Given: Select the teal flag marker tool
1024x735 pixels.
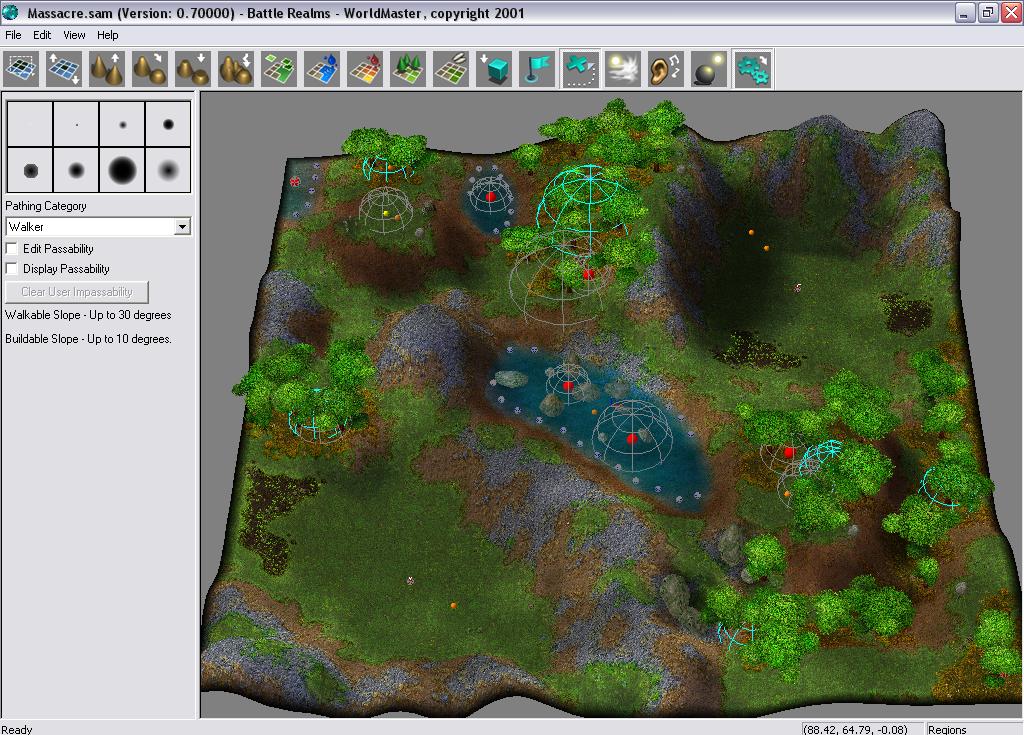Looking at the screenshot, I should point(537,69).
